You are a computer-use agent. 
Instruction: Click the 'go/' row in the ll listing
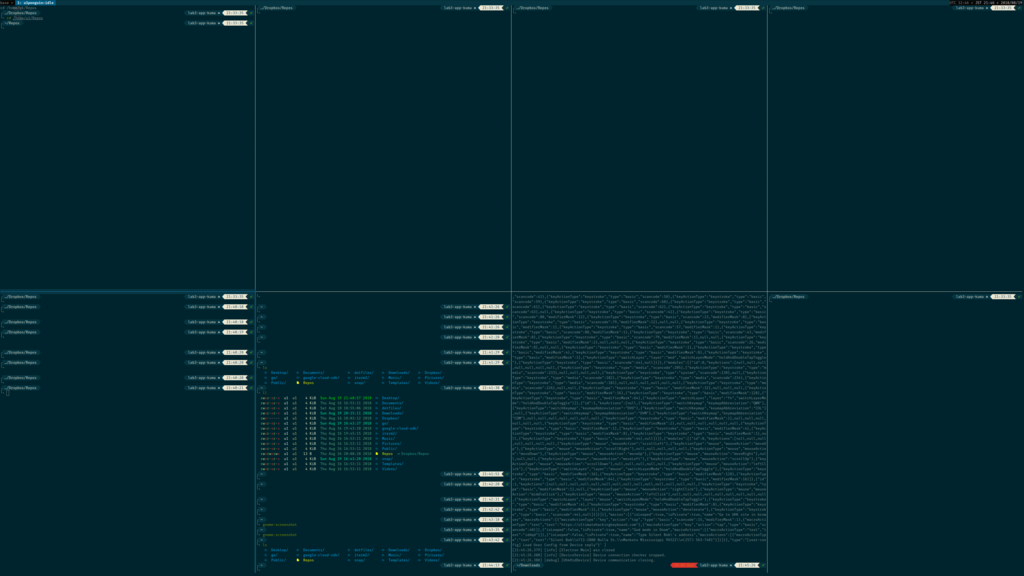click(x=325, y=423)
